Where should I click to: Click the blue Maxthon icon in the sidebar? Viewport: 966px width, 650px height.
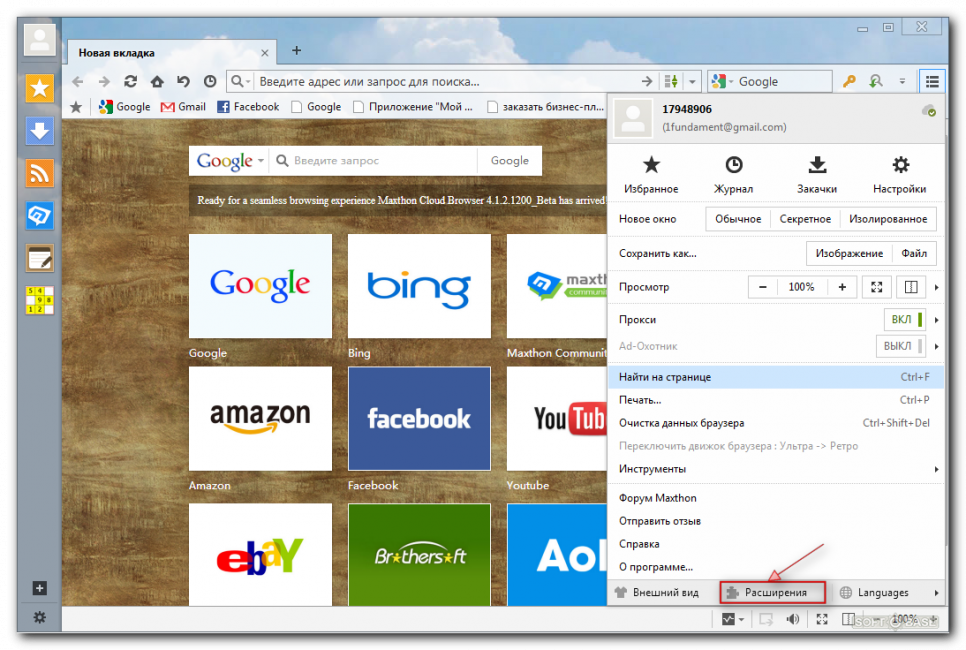(x=39, y=216)
